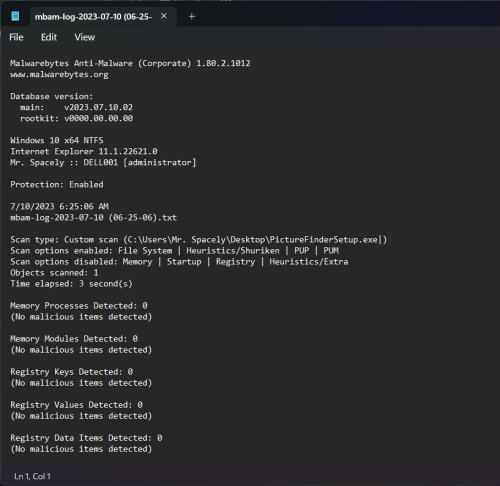Click the 'Objects scanned: 1' line
500x486 pixels.
[54, 273]
